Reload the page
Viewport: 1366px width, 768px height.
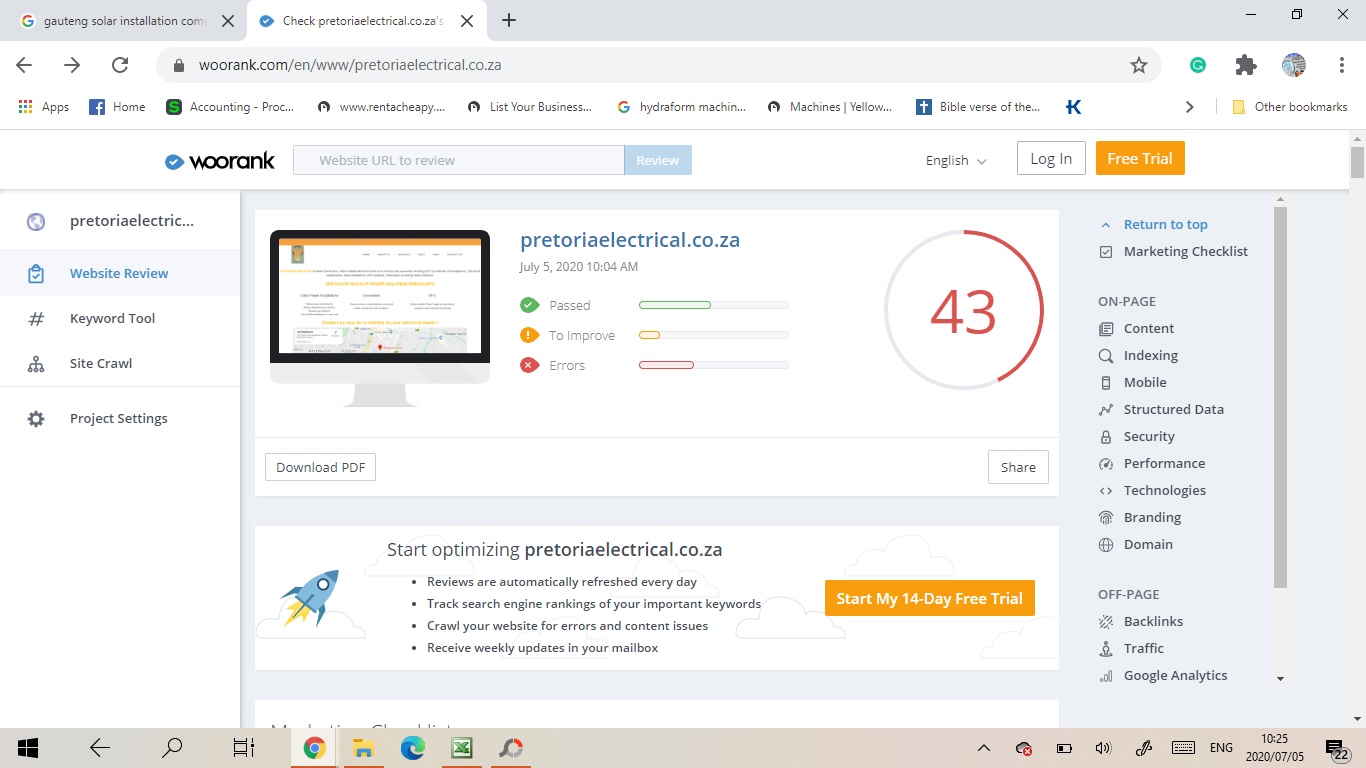pos(120,65)
